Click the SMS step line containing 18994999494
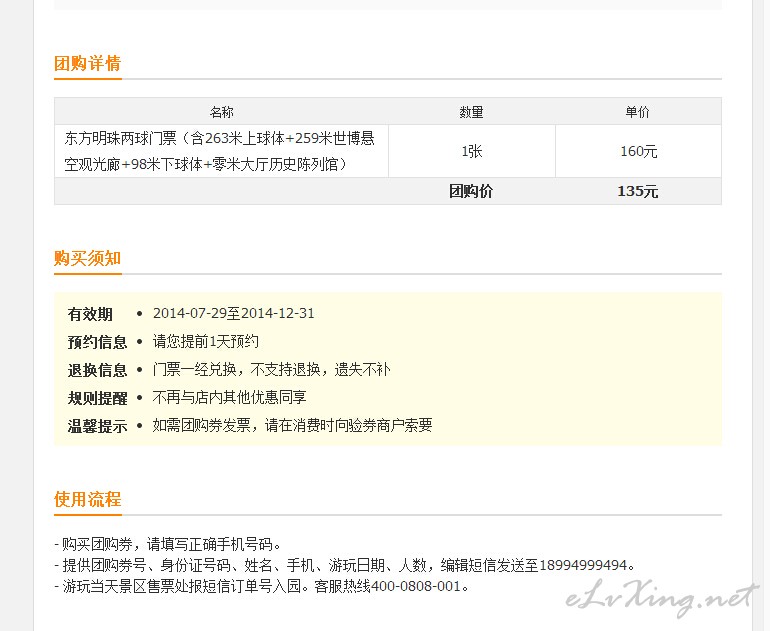Viewport: 770px width, 631px height. tap(345, 565)
